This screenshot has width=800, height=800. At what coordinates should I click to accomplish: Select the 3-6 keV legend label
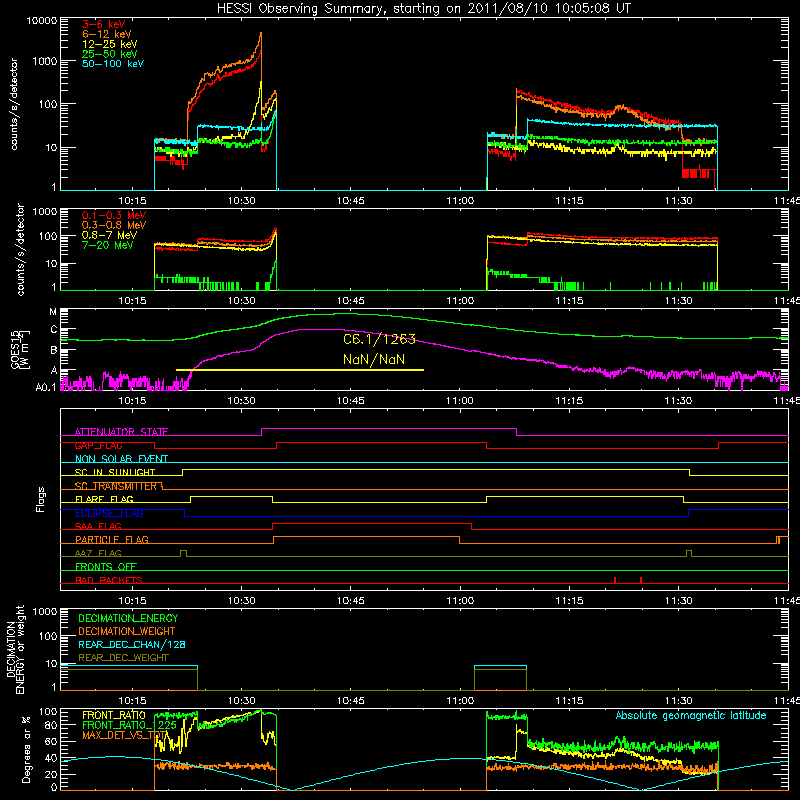[x=103, y=24]
